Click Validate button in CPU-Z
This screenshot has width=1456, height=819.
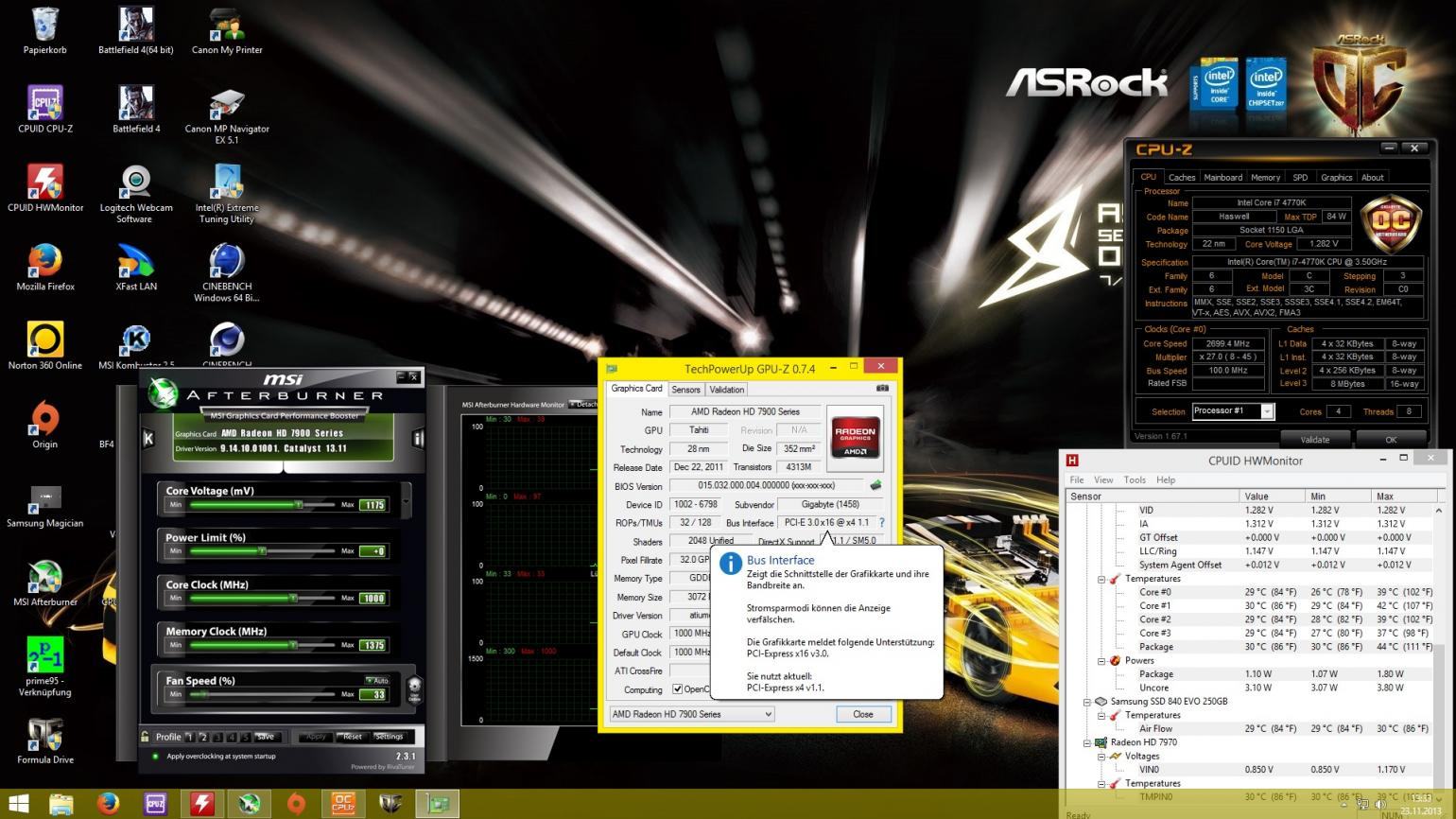click(x=1314, y=440)
